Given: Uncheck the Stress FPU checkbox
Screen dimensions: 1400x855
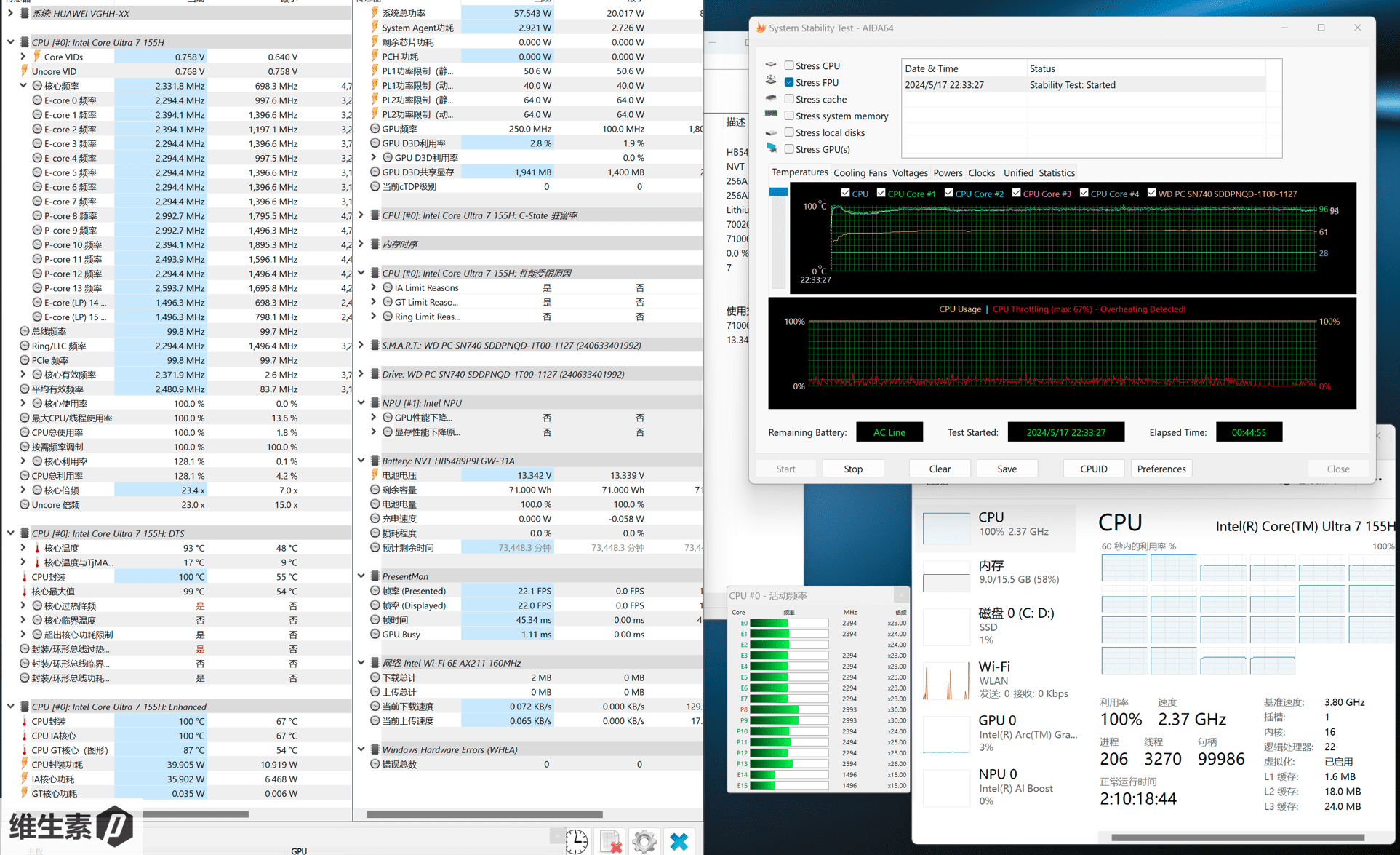Looking at the screenshot, I should tap(789, 82).
